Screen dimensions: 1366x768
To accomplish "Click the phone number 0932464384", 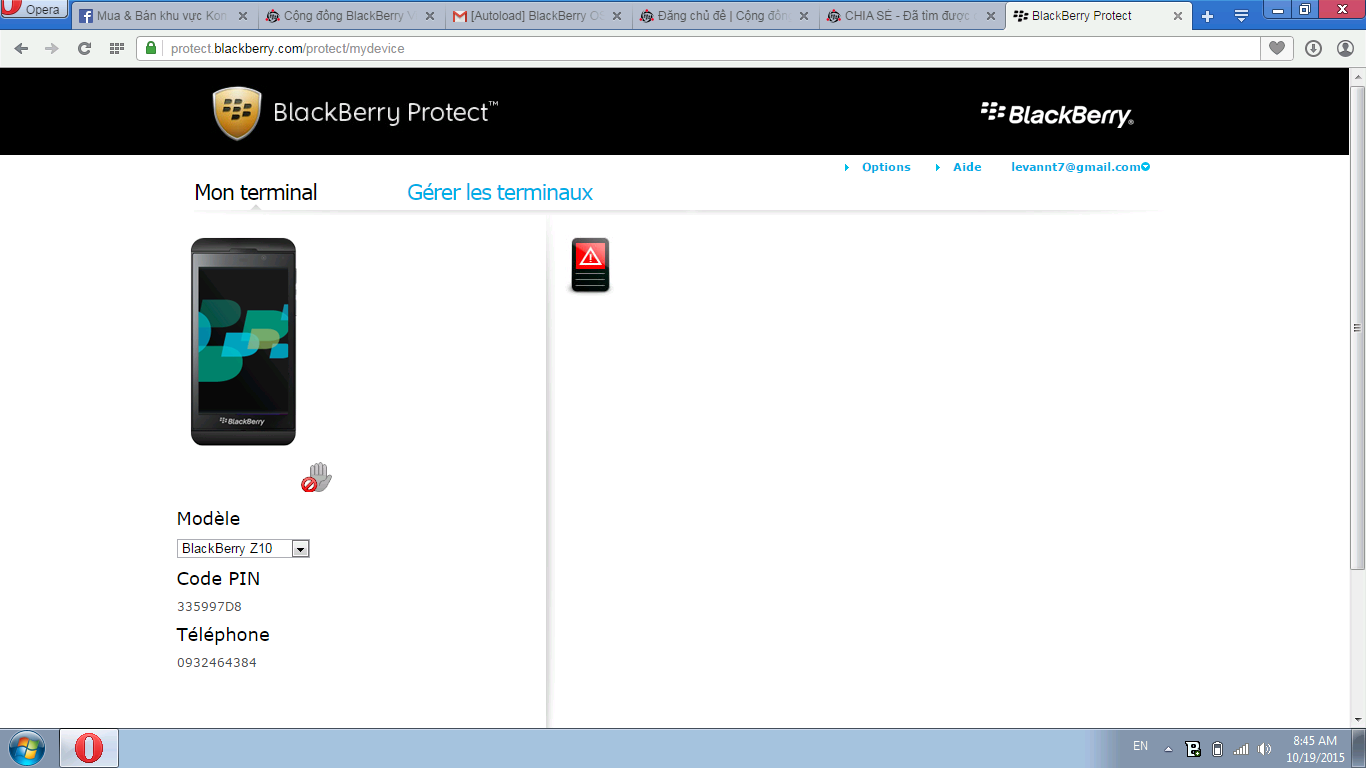I will (217, 662).
